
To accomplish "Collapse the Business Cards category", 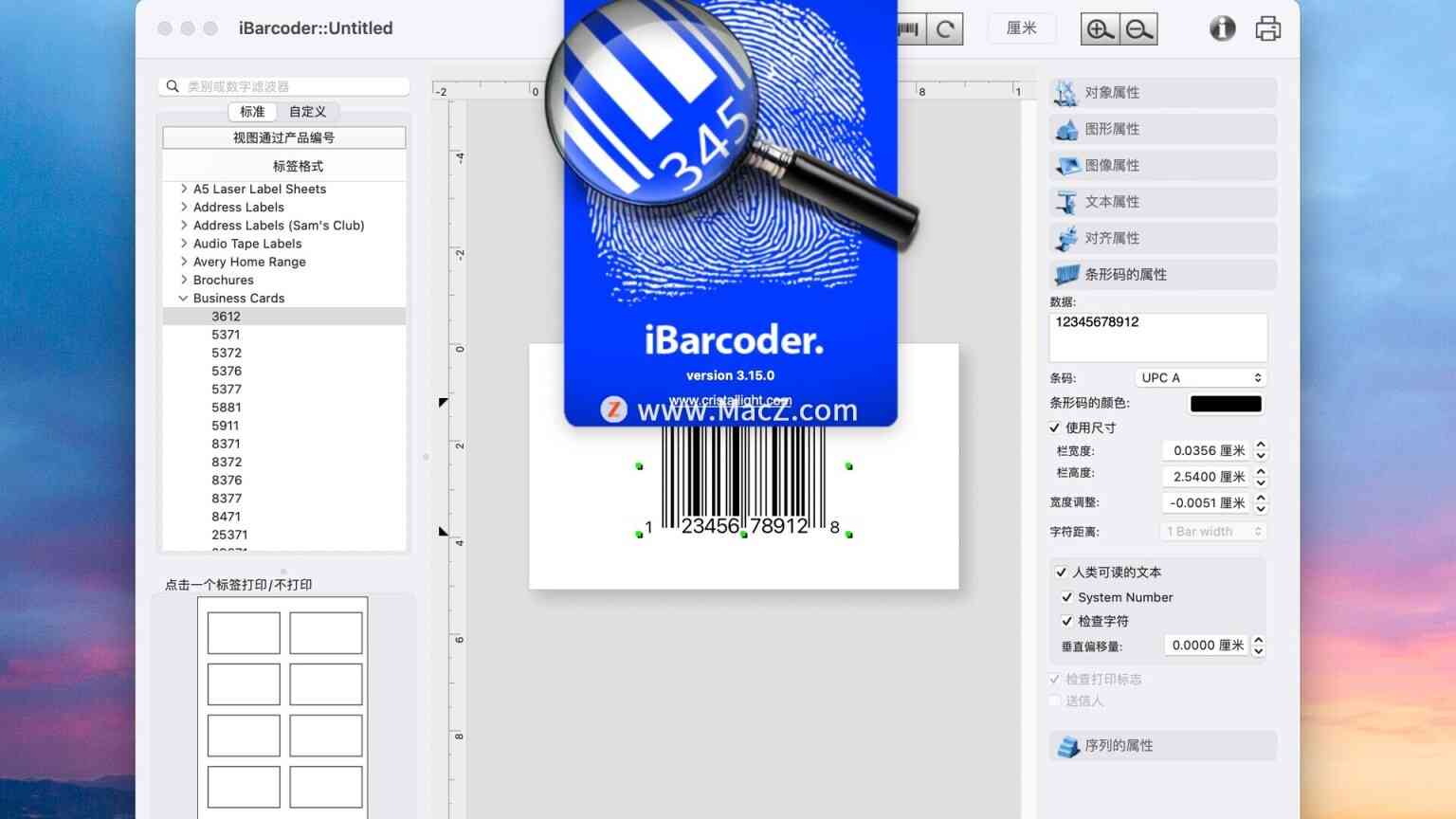I will [x=183, y=298].
